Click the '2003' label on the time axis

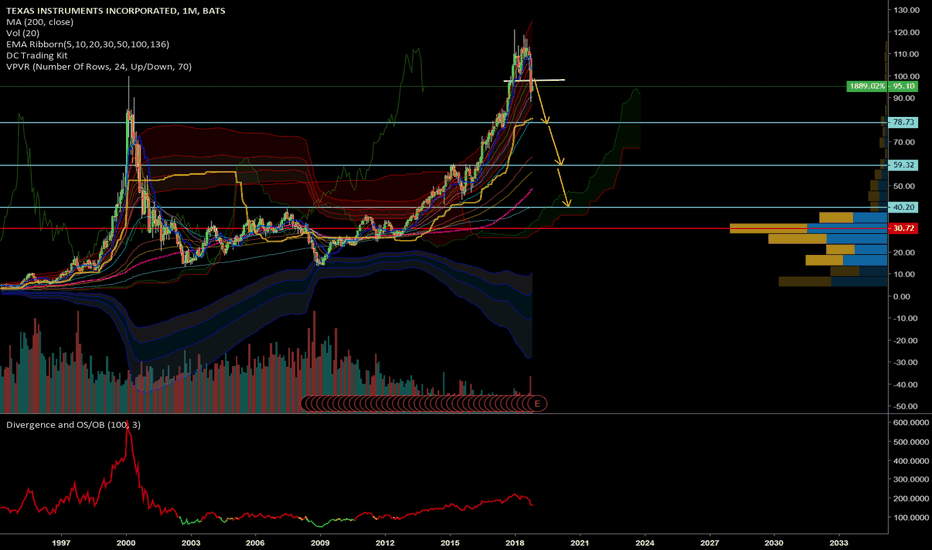(190, 542)
